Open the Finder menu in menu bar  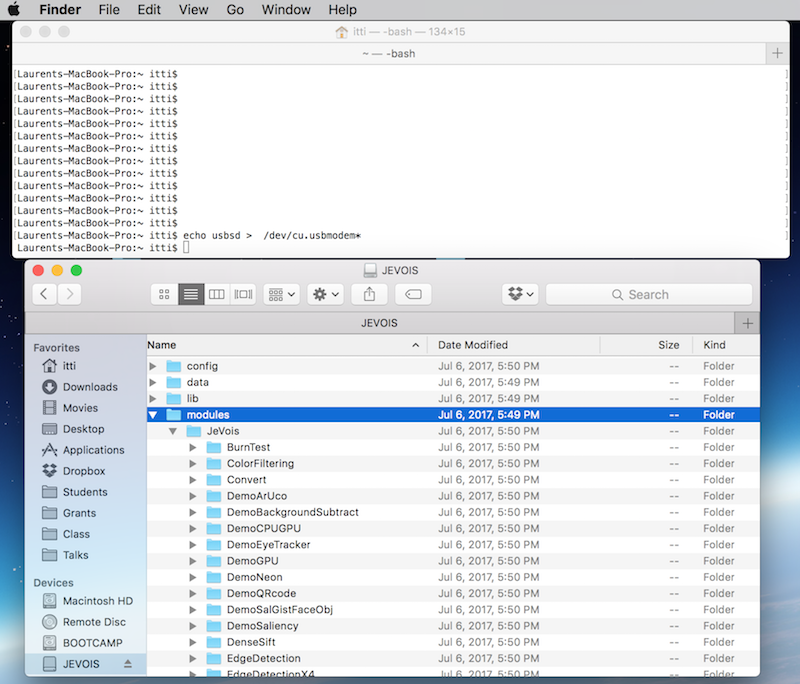[60, 10]
